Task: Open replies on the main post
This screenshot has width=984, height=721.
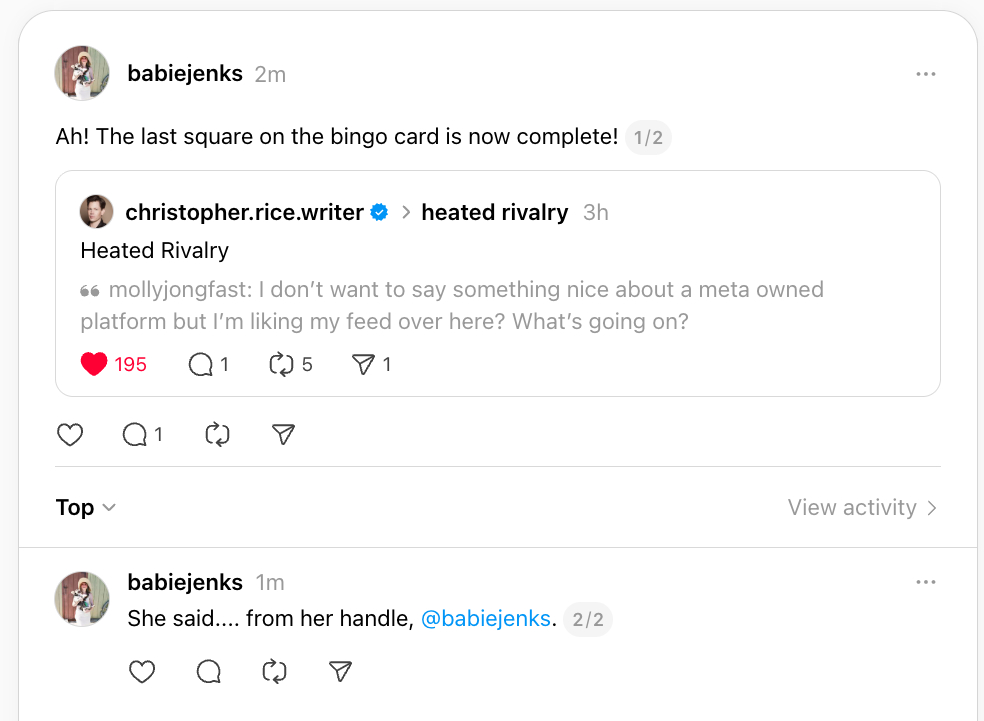Action: point(135,434)
